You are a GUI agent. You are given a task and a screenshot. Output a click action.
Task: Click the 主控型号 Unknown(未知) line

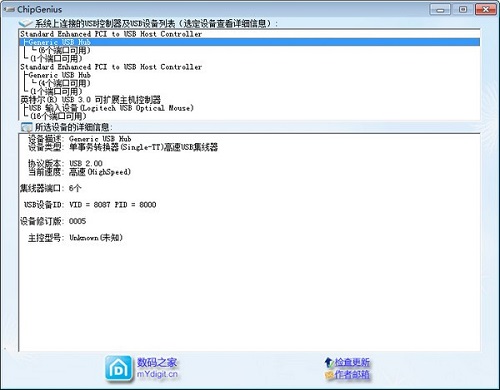pyautogui.click(x=75, y=238)
